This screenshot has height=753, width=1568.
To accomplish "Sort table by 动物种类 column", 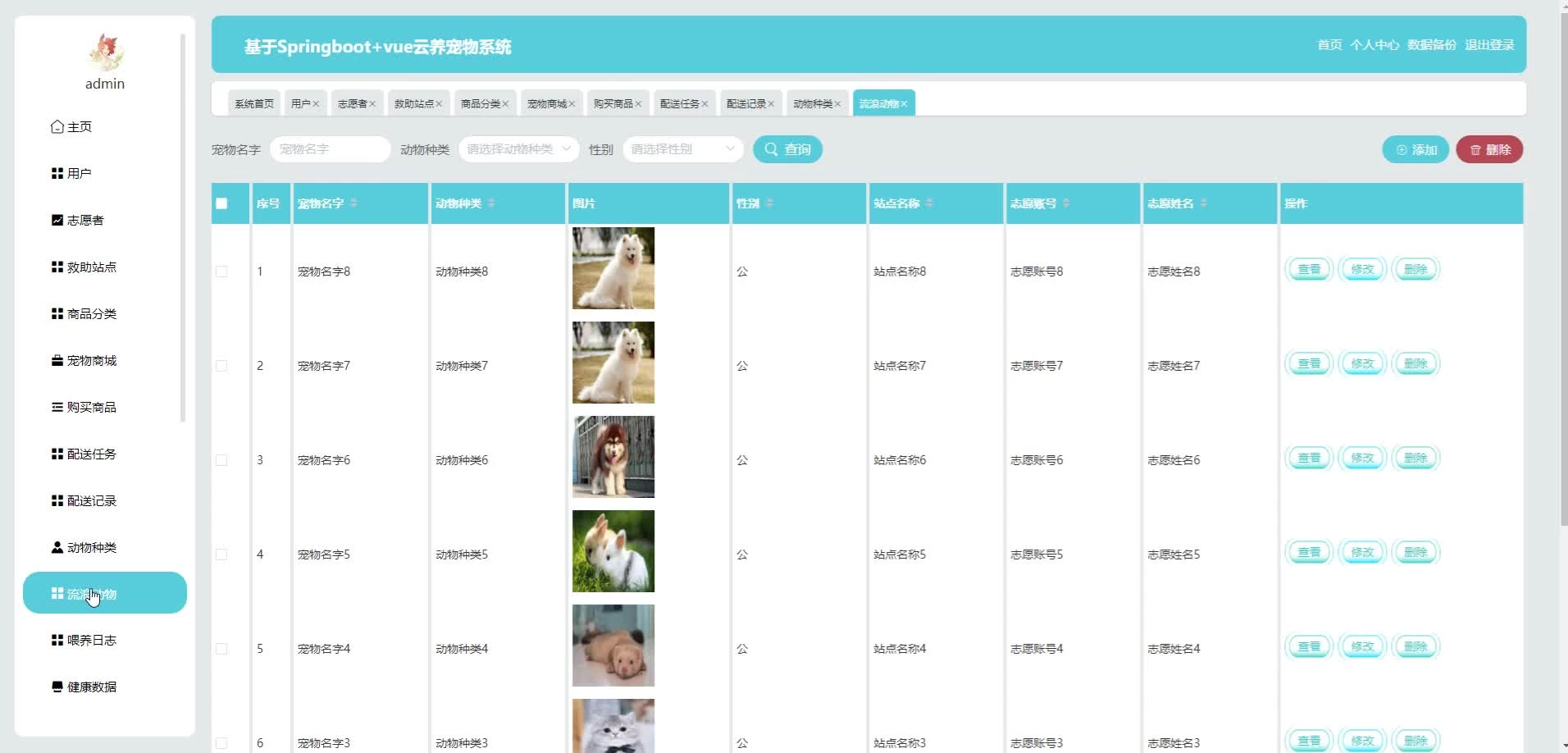I will point(491,203).
